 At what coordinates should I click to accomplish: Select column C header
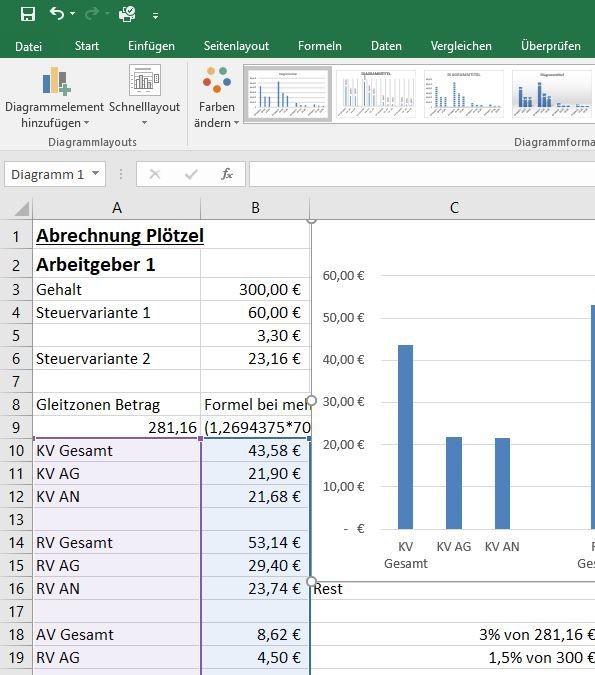pos(453,208)
